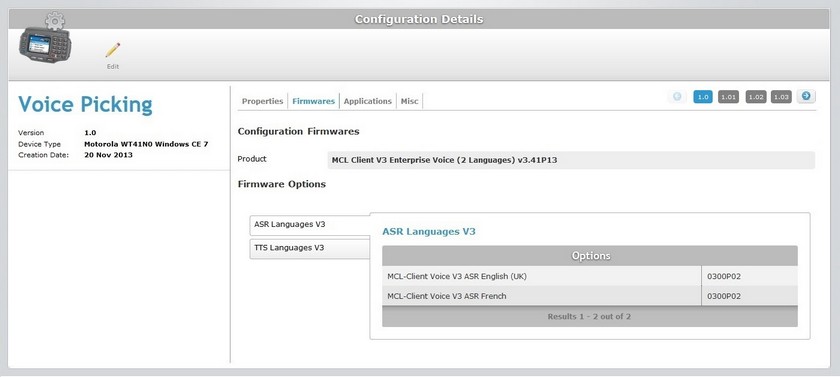Open the Misc tab
The height and width of the screenshot is (377, 840).
(x=410, y=101)
